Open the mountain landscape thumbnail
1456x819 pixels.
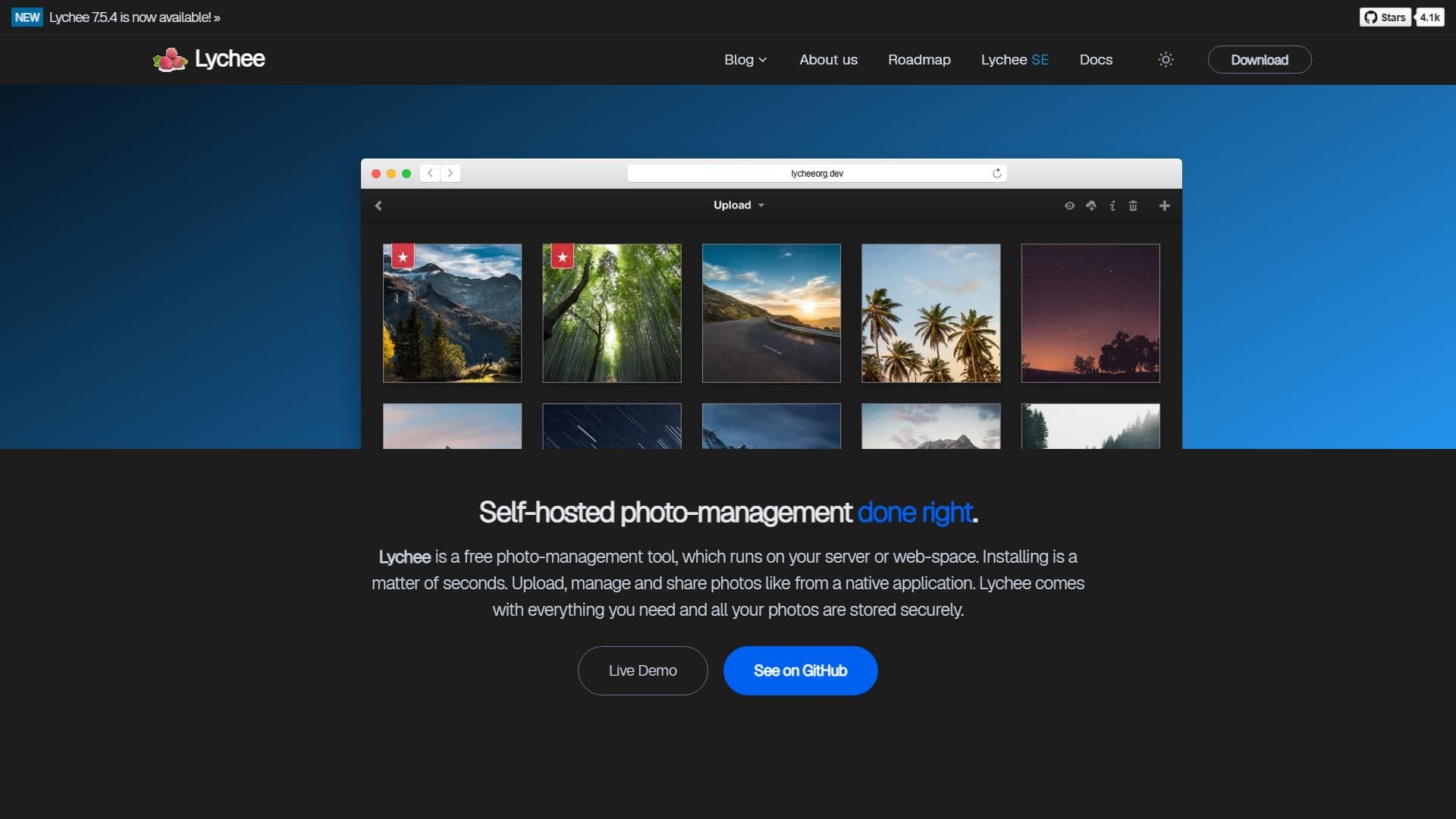click(452, 312)
